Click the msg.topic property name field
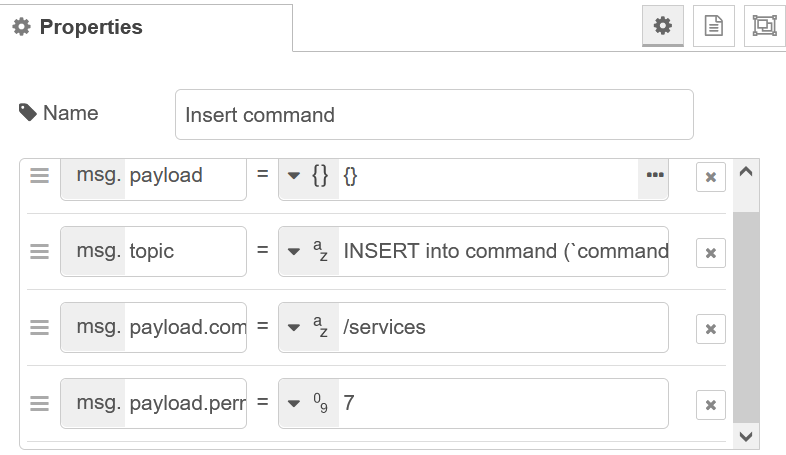This screenshot has width=786, height=455. [x=185, y=252]
